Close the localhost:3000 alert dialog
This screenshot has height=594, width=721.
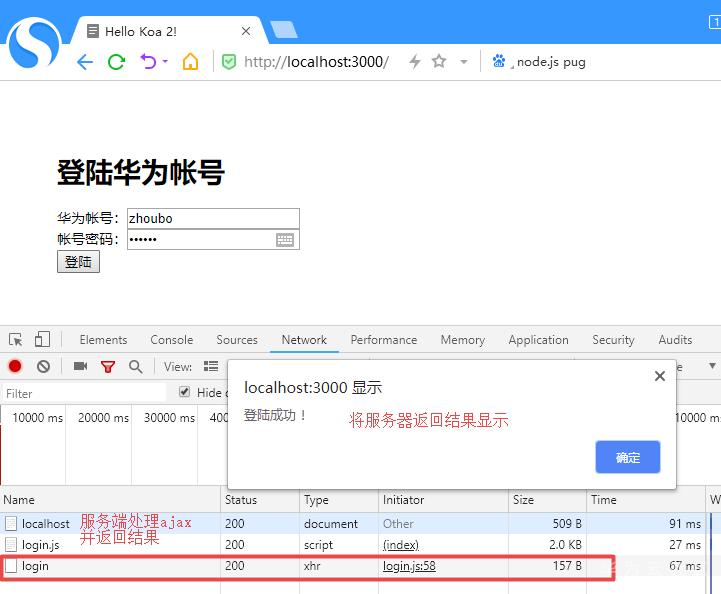point(660,376)
